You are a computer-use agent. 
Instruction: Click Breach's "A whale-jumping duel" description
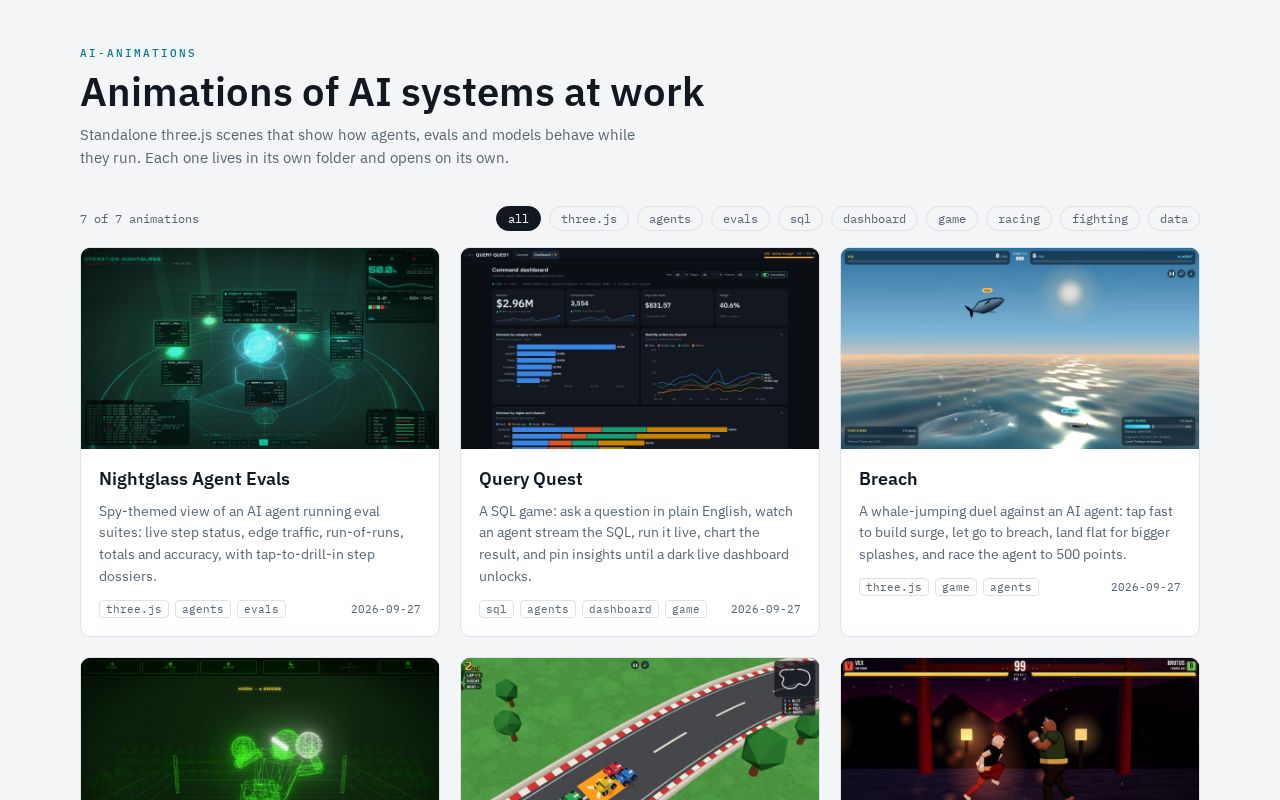point(1016,533)
